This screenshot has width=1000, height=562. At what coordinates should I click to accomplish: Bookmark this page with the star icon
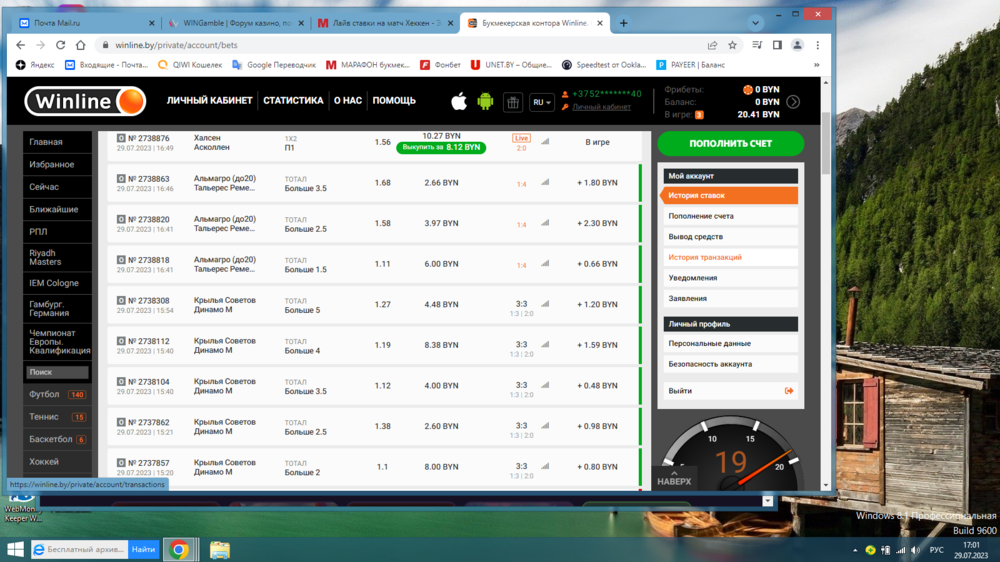coord(733,45)
